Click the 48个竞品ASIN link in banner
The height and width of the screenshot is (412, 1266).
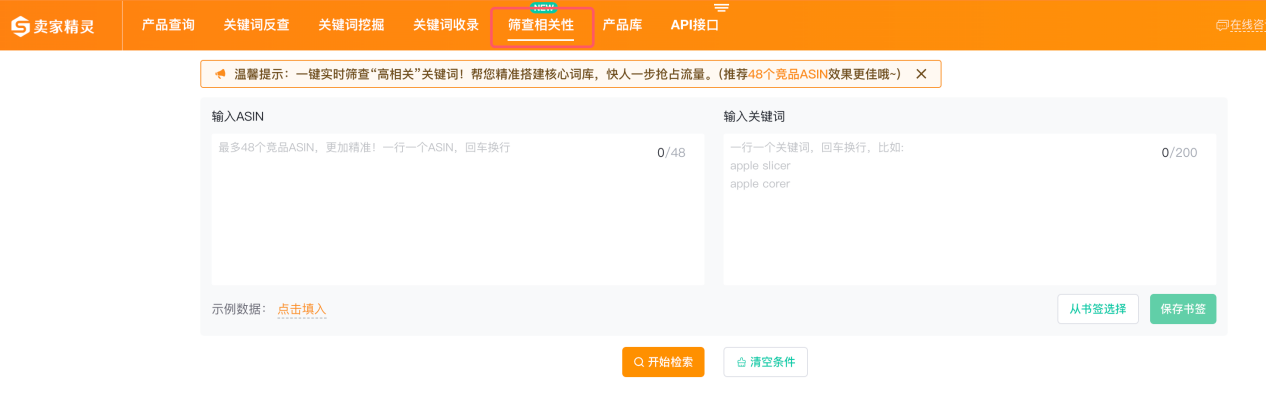[x=788, y=74]
